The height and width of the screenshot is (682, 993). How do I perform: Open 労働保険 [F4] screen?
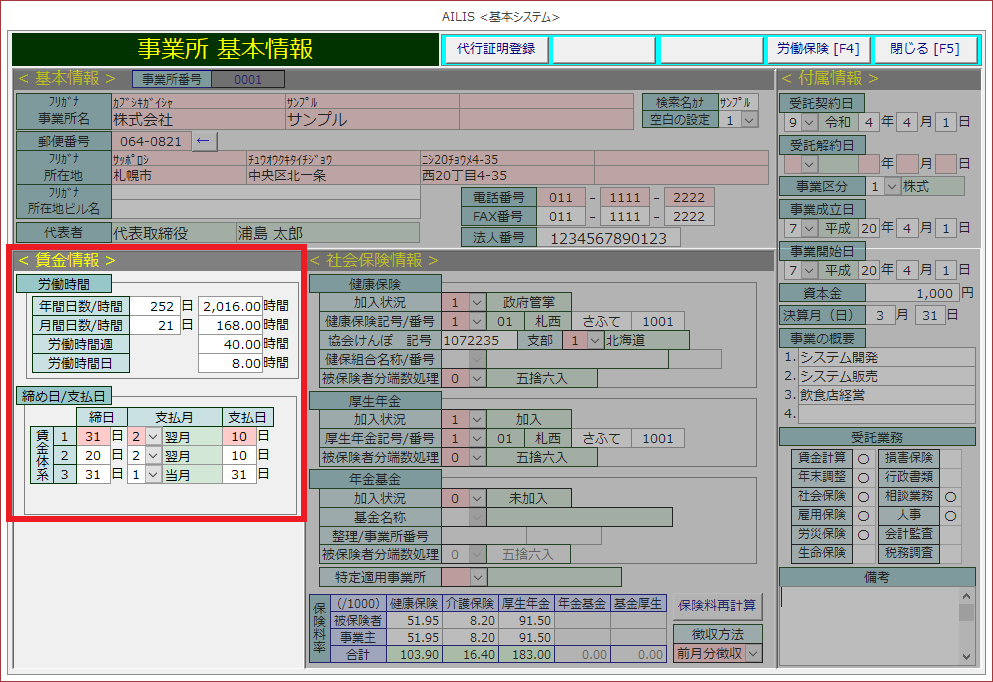pos(817,49)
